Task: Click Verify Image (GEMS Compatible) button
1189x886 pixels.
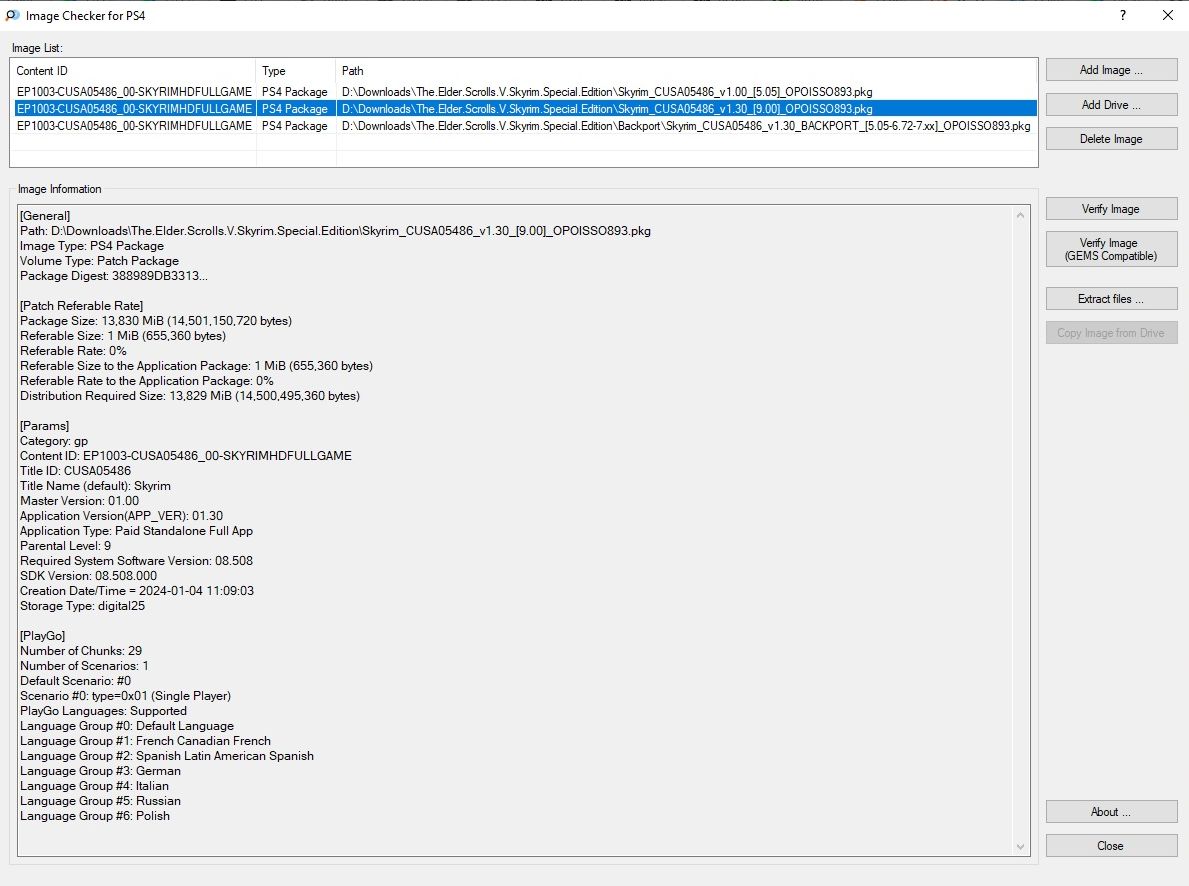Action: (1111, 250)
